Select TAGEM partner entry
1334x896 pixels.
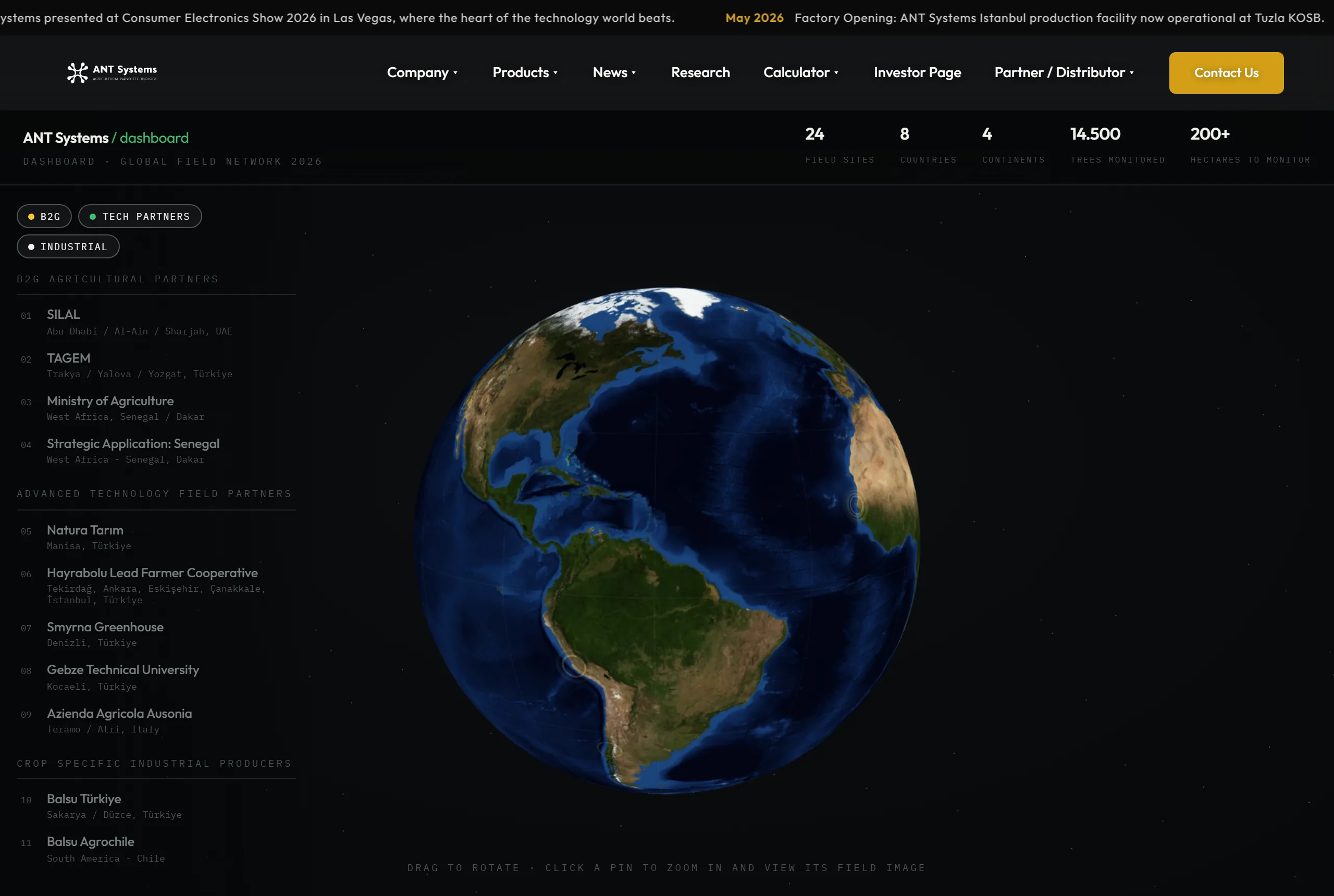pyautogui.click(x=156, y=365)
